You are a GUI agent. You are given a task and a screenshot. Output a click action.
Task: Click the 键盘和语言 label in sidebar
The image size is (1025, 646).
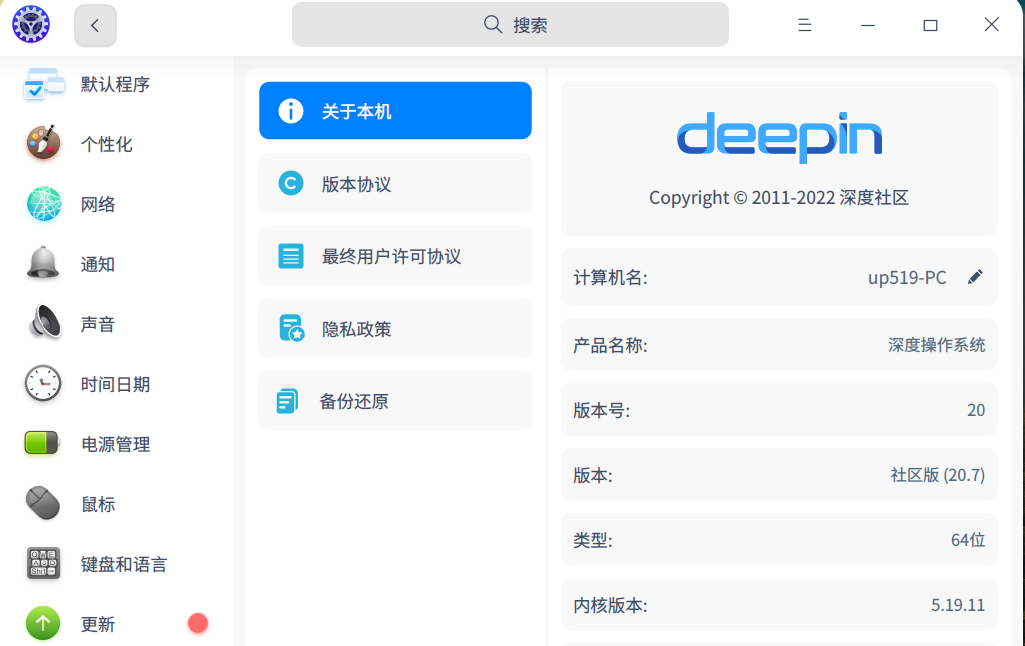[x=124, y=564]
